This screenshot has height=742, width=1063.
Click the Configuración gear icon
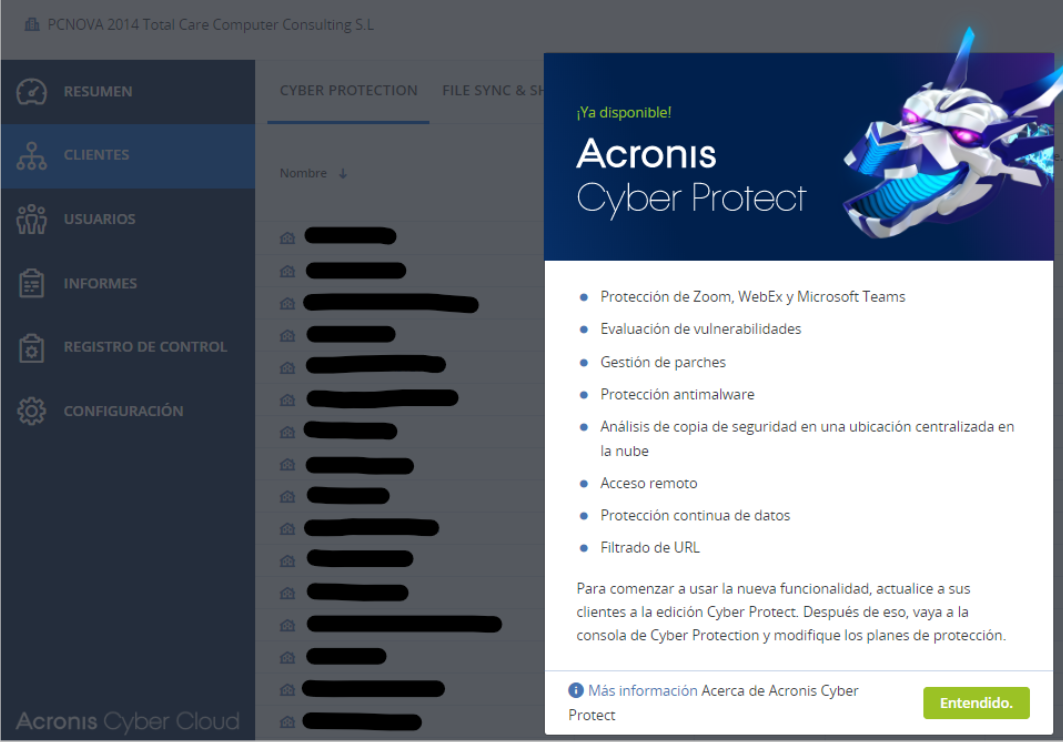pyautogui.click(x=32, y=411)
